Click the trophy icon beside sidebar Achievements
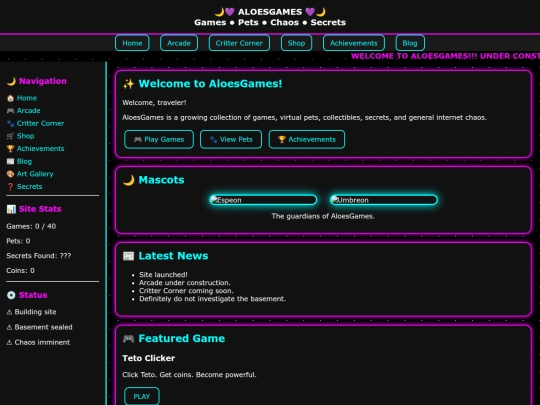Viewport: 540px width, 405px height. tap(10, 149)
